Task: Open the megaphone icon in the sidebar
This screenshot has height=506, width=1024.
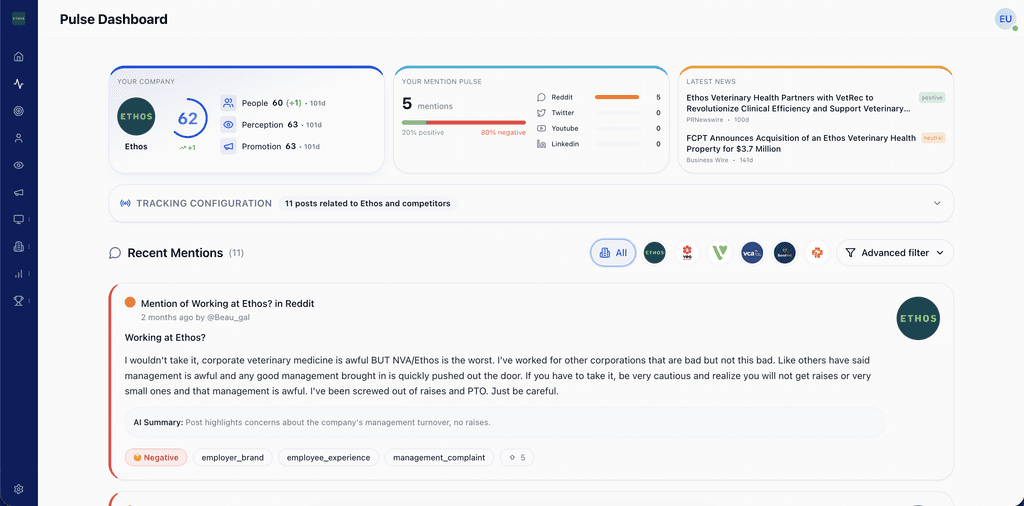Action: [19, 192]
